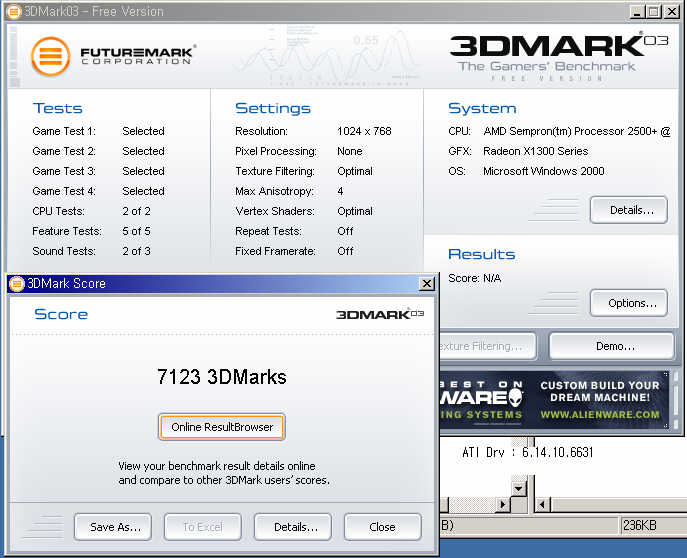Click scroll right arrow in background window
The width and height of the screenshot is (687, 558).
point(503,505)
